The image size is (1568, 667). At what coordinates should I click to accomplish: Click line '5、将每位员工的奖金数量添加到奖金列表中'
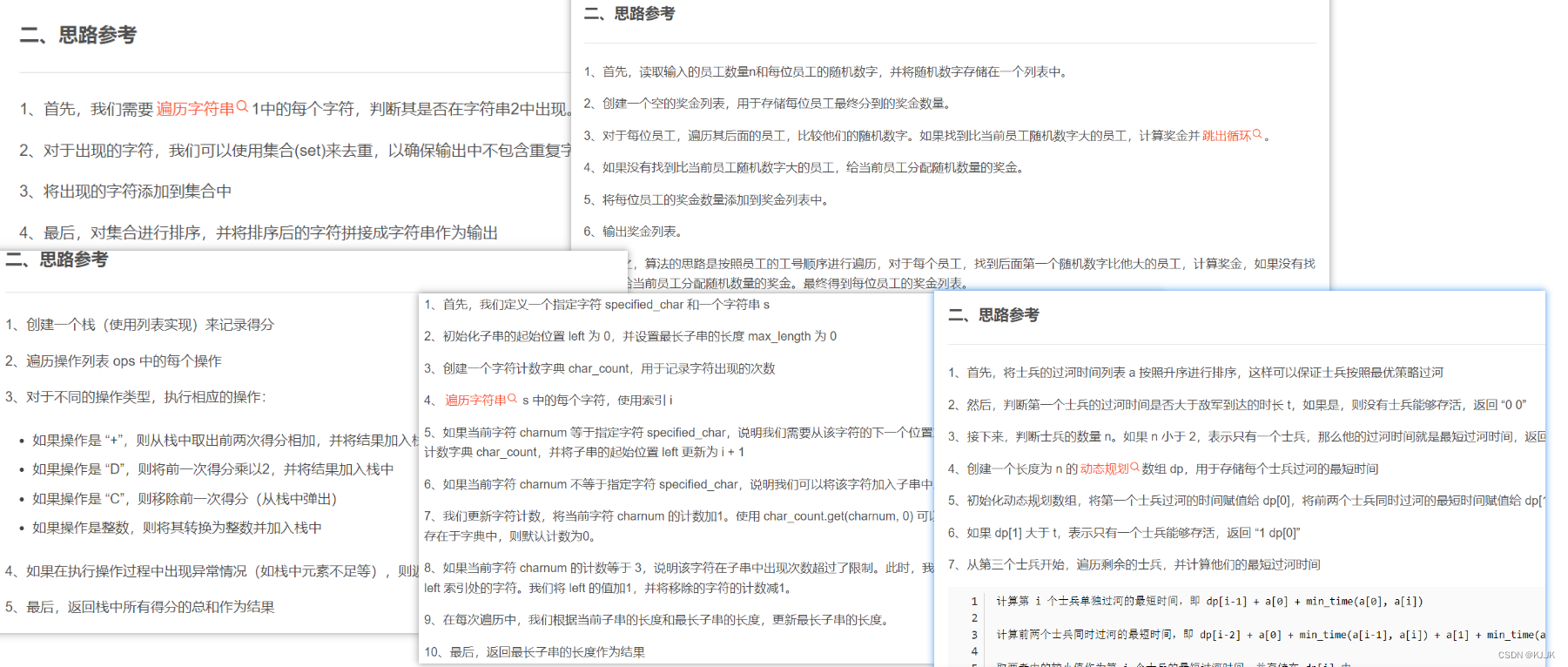708,200
